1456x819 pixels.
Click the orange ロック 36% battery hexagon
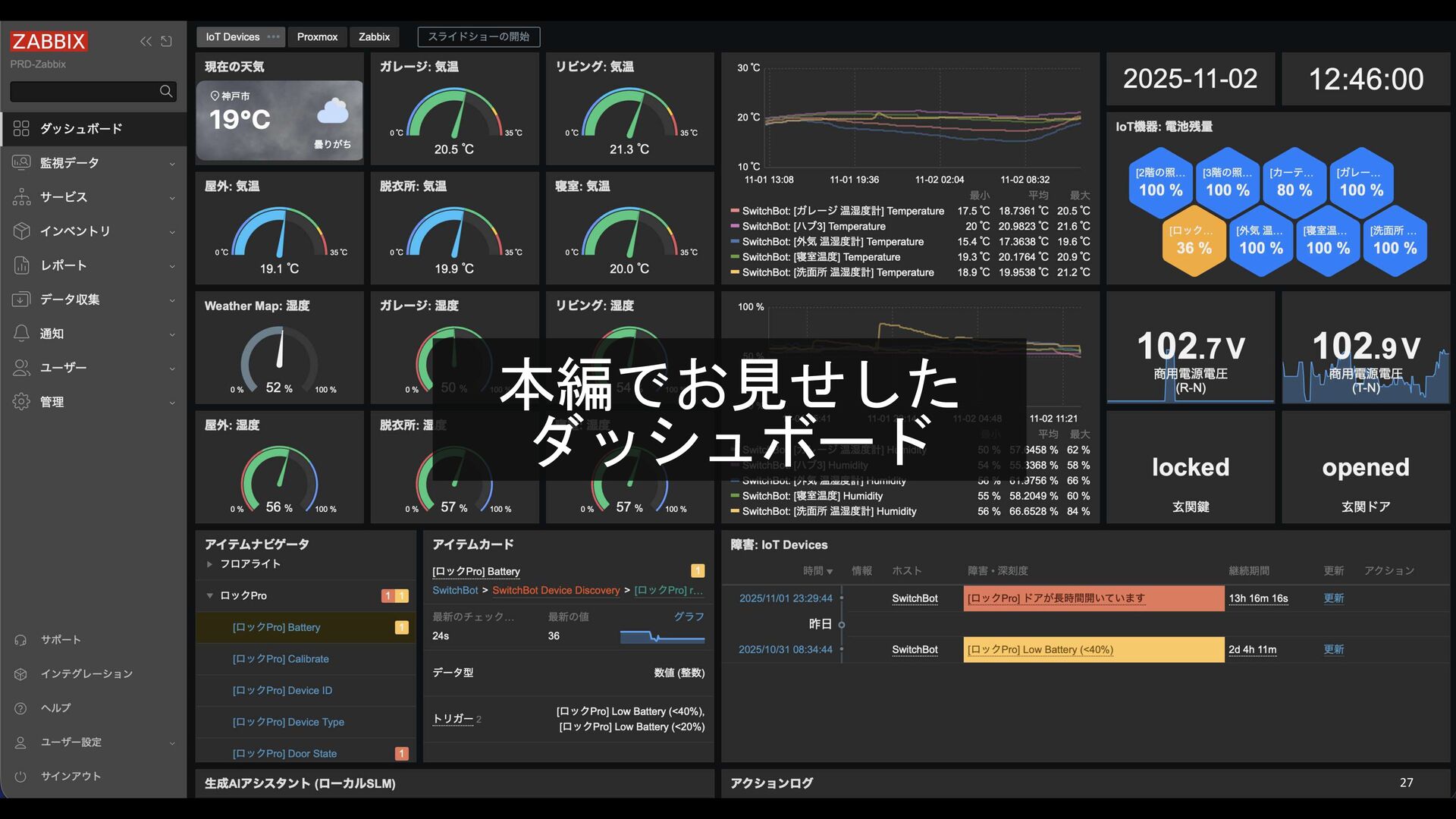coord(1194,241)
